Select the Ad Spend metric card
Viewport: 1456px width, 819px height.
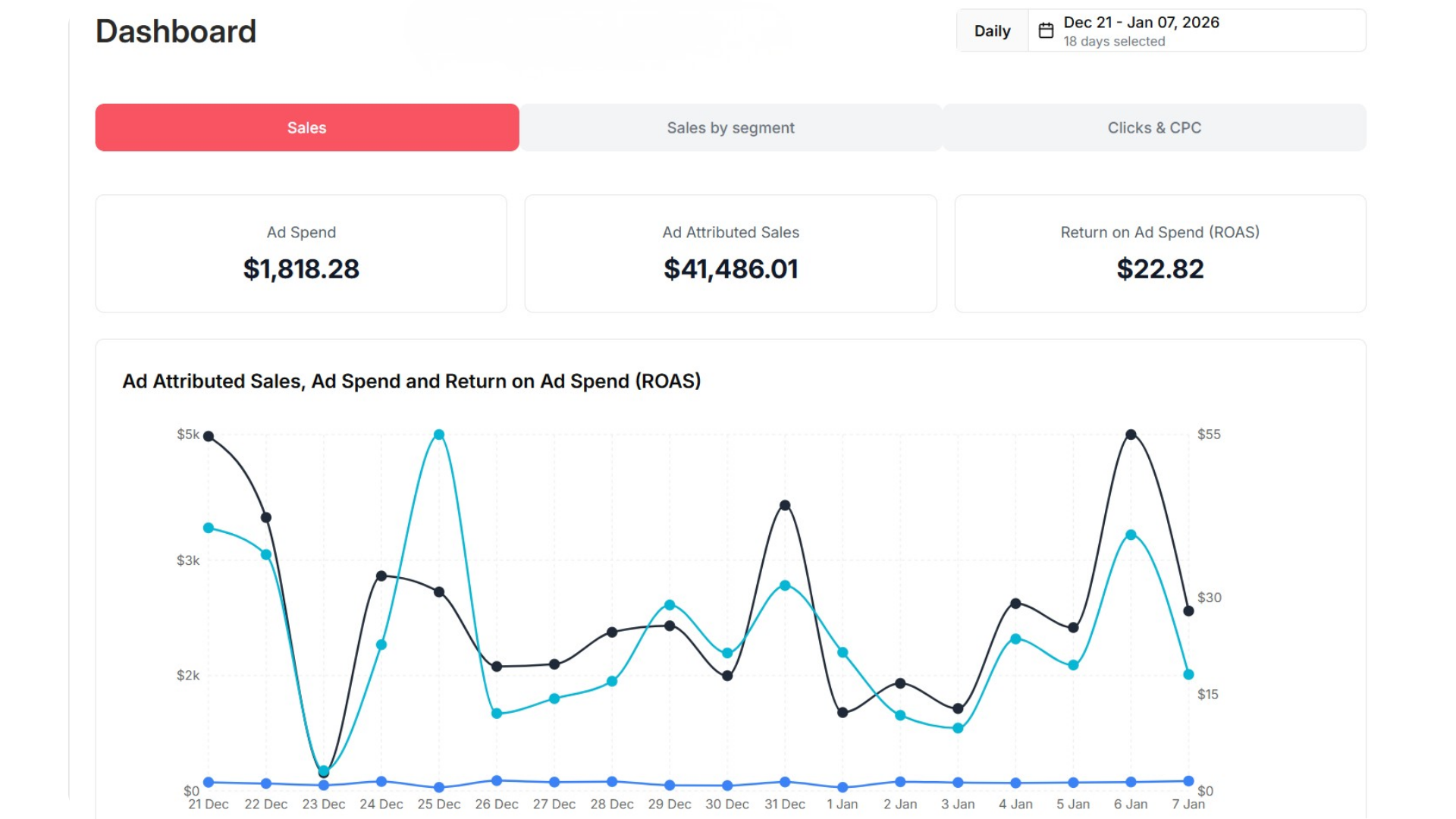(x=301, y=253)
